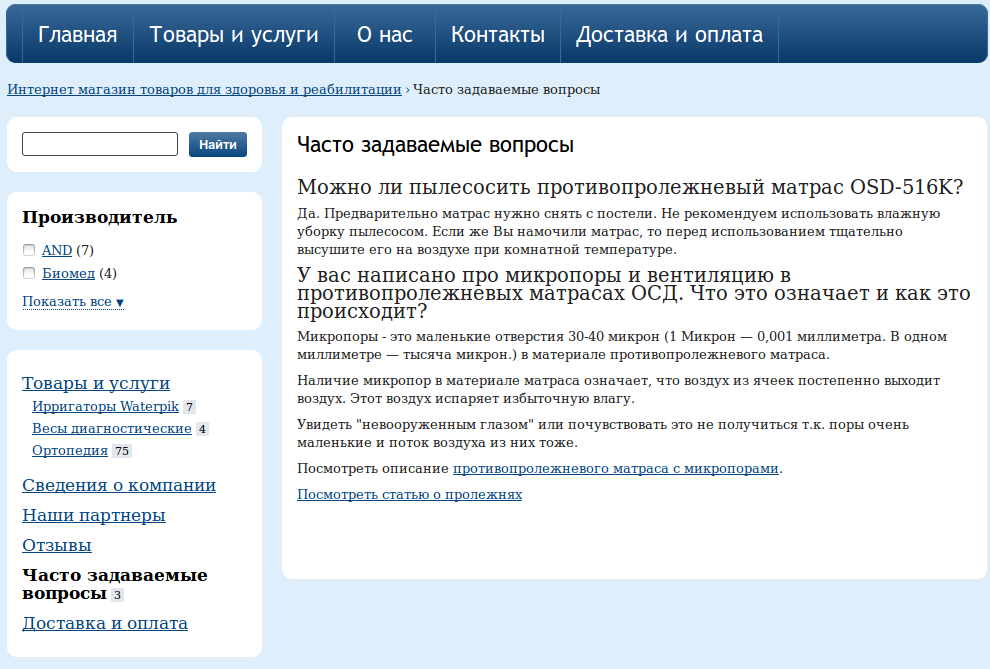Select Часто задаваемые вопросы in the sidebar
This screenshot has height=669, width=990.
(114, 584)
